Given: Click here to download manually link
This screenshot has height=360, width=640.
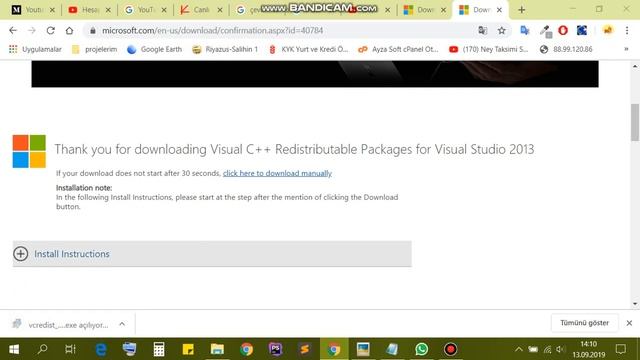Looking at the screenshot, I should (277, 173).
